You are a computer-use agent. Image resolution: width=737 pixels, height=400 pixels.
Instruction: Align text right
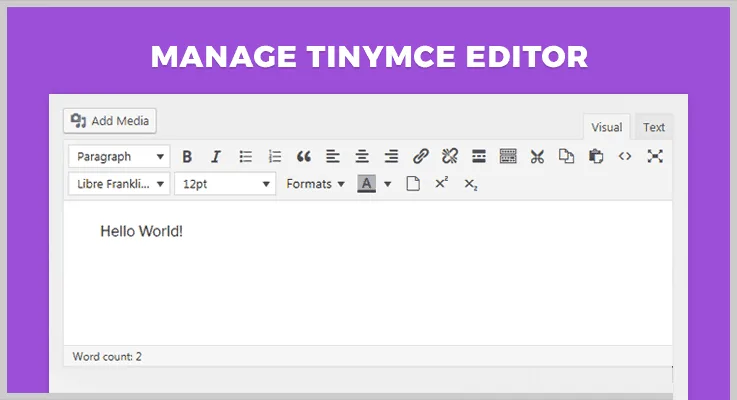(391, 157)
